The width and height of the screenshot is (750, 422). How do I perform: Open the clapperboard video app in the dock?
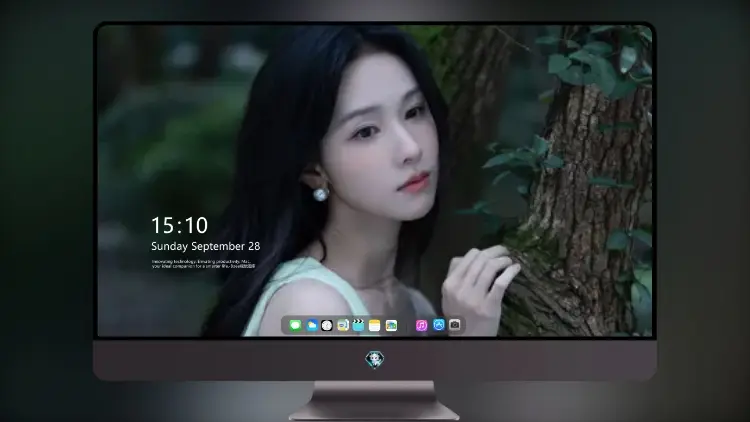coord(358,325)
